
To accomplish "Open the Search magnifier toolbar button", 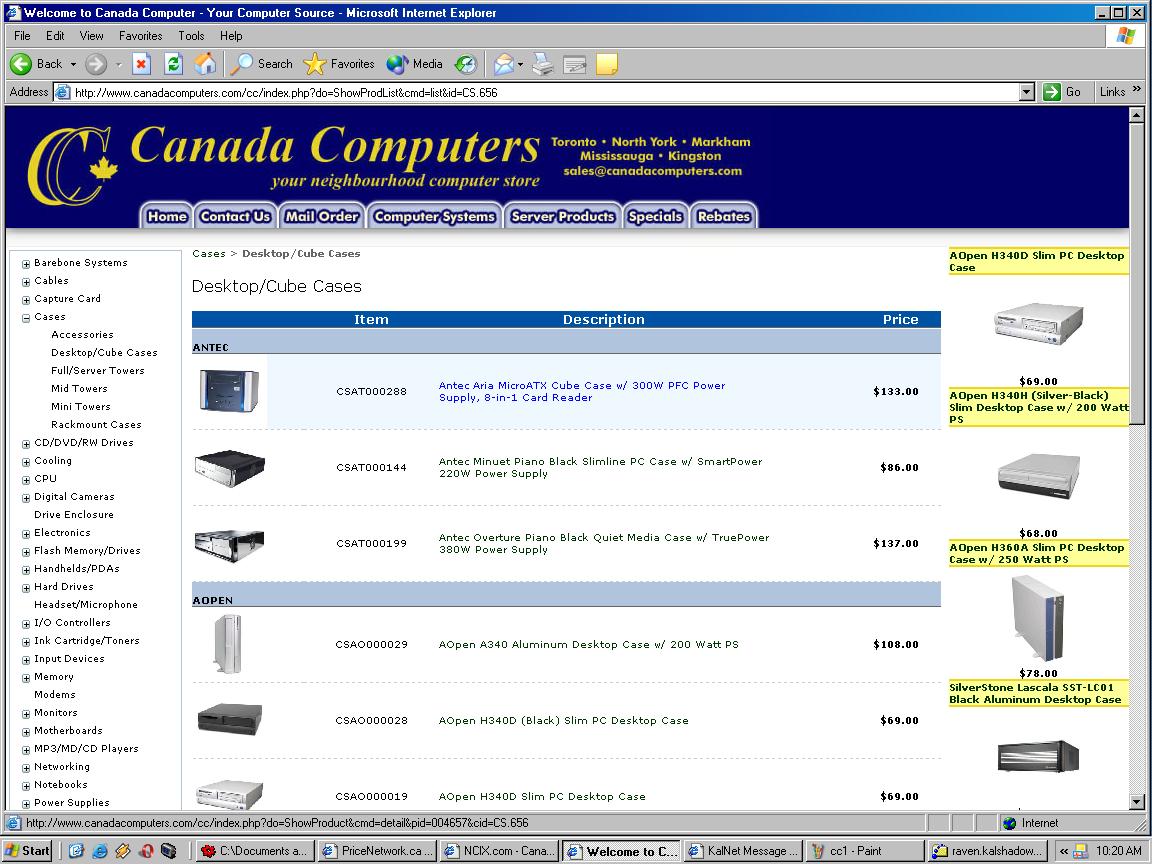I will [262, 64].
